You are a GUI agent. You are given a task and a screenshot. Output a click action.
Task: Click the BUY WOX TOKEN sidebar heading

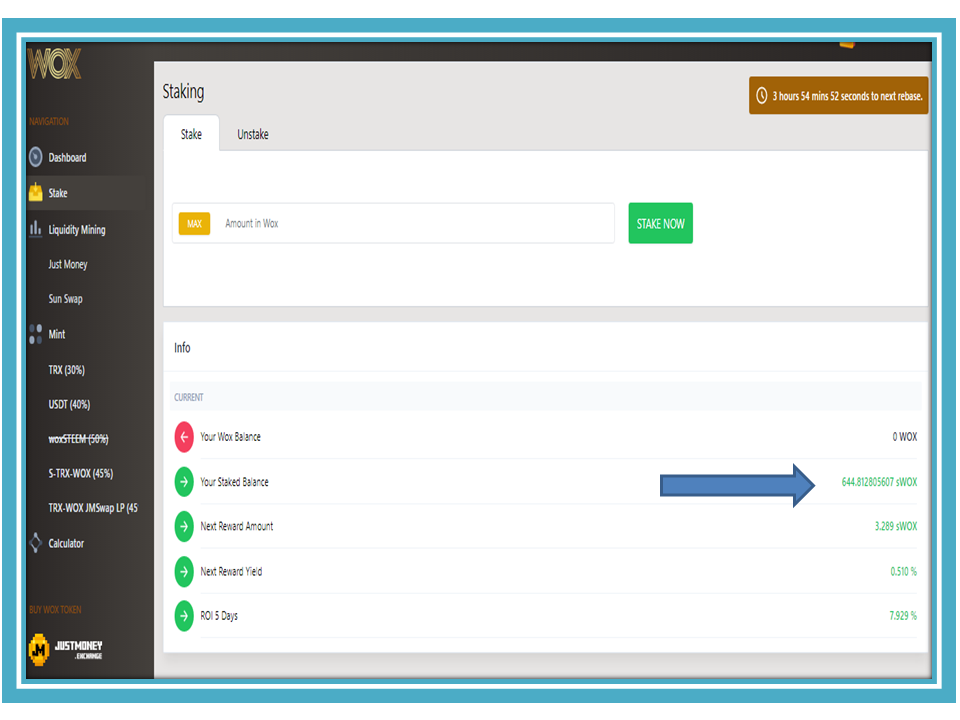[55, 610]
